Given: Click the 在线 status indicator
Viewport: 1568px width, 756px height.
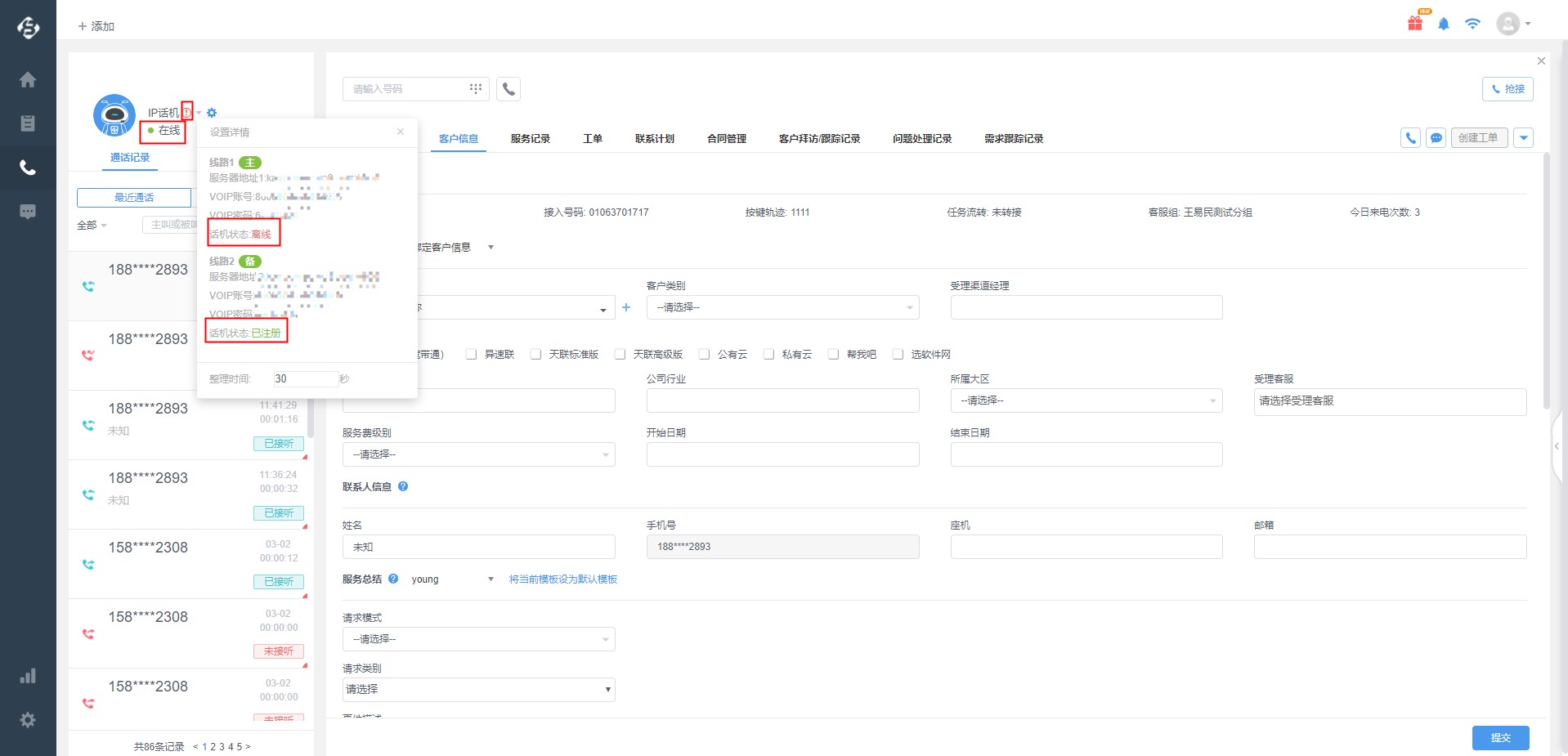Looking at the screenshot, I should (164, 131).
